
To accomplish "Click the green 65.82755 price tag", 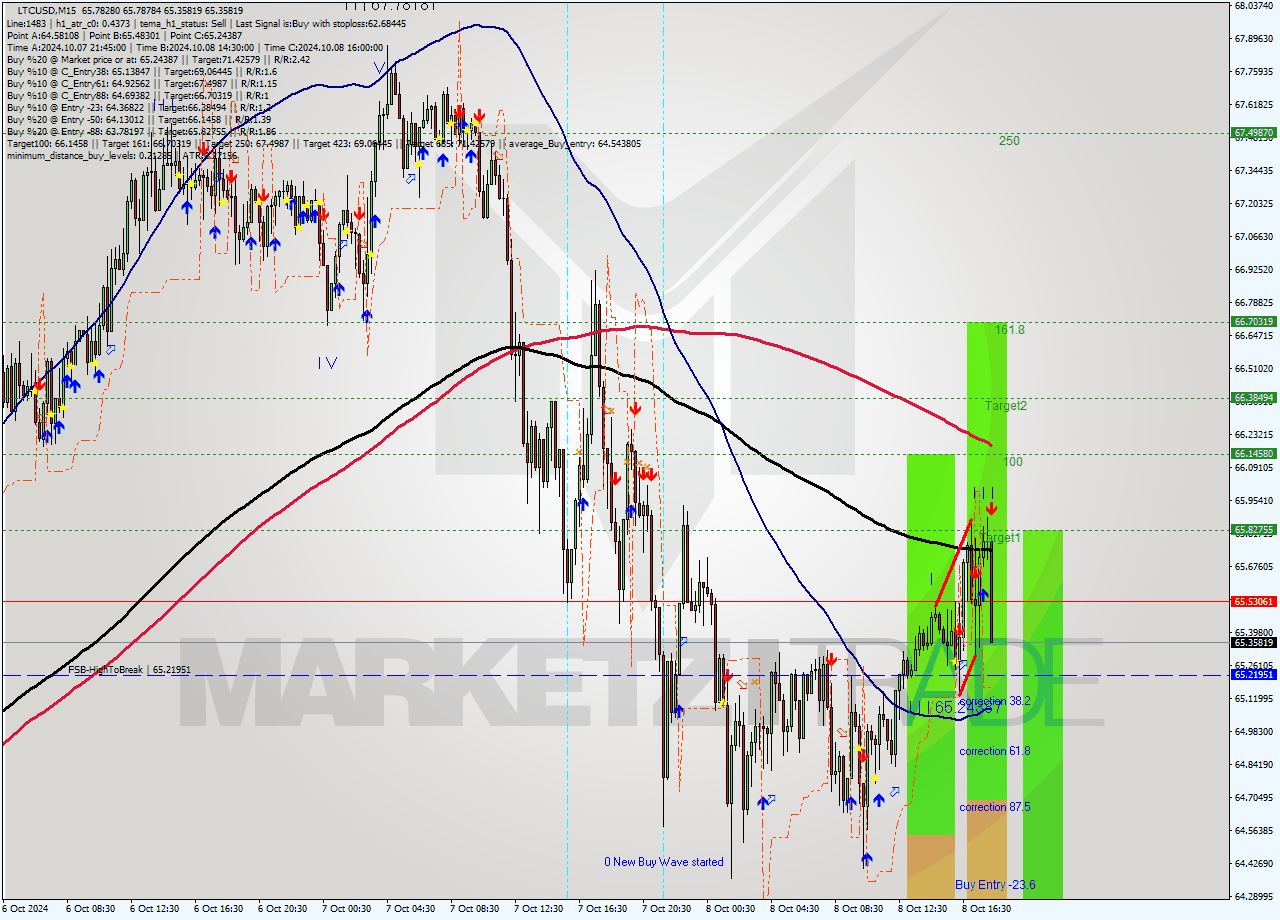I will pyautogui.click(x=1253, y=530).
